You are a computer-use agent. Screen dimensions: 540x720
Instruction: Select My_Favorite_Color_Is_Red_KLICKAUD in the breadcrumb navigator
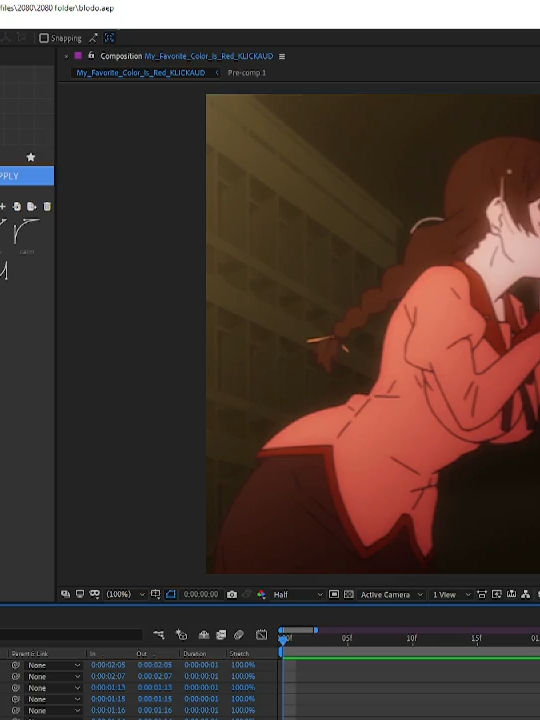coord(141,73)
